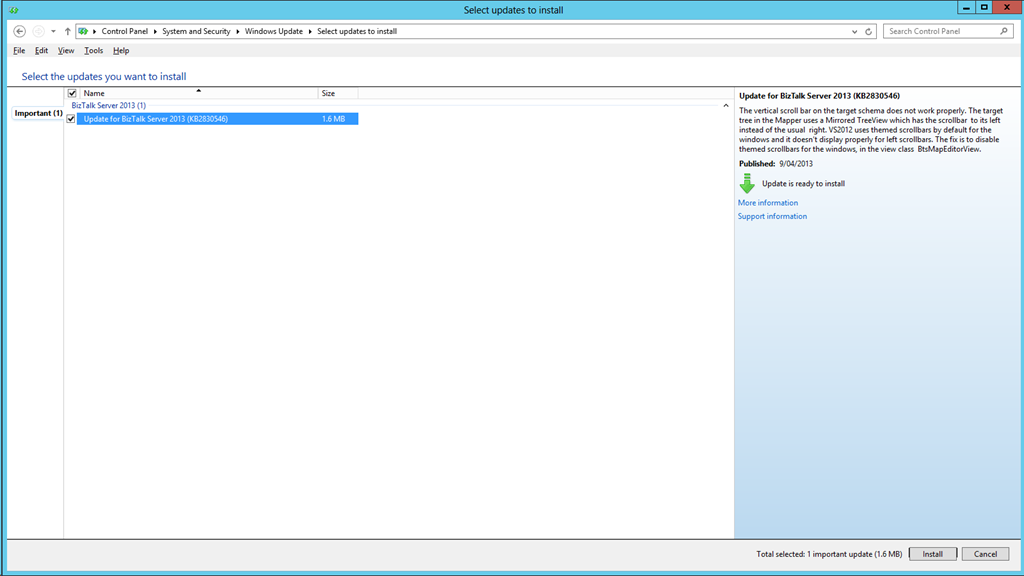Click the Install button
This screenshot has height=576, width=1024.
(933, 554)
